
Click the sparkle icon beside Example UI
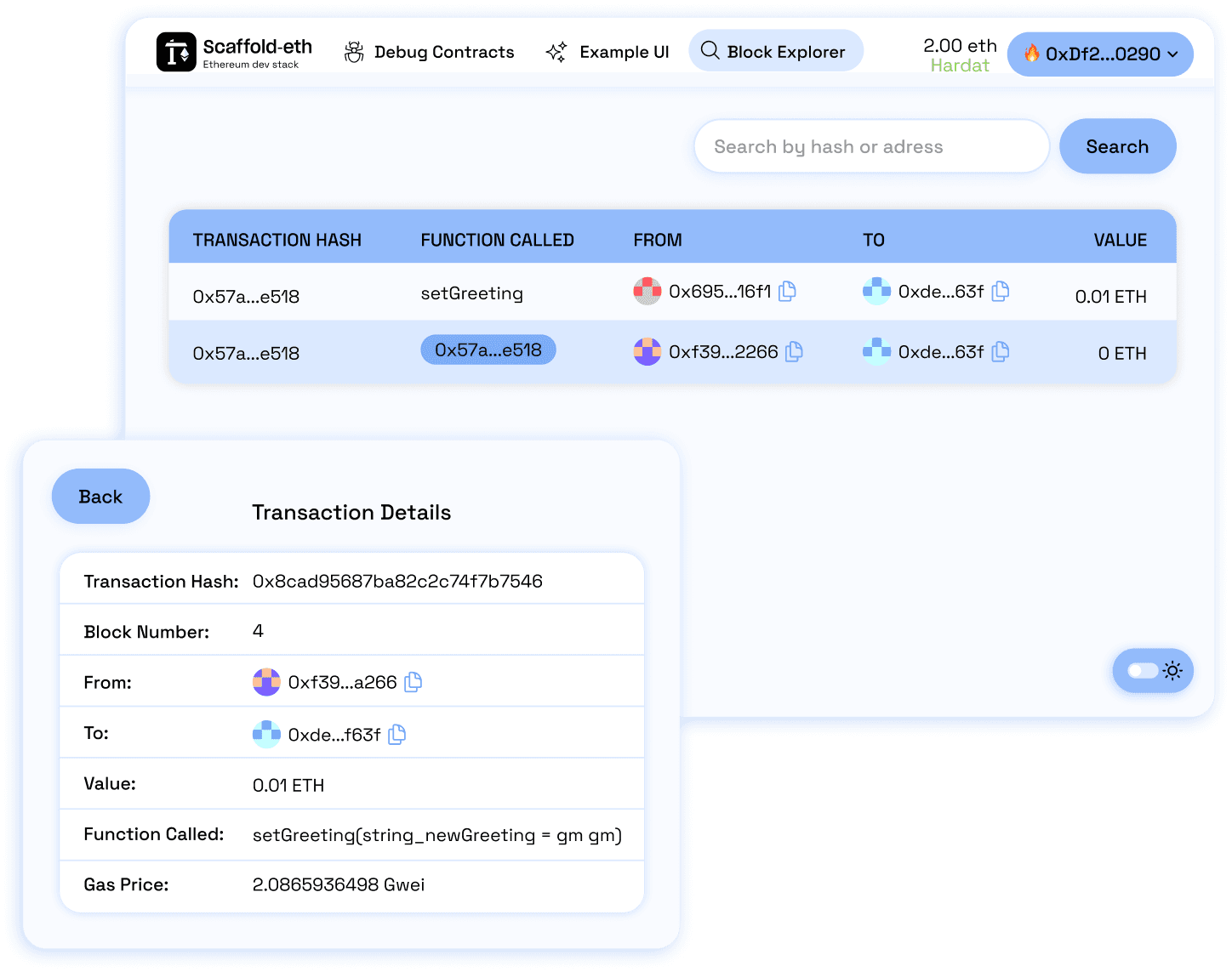point(556,51)
